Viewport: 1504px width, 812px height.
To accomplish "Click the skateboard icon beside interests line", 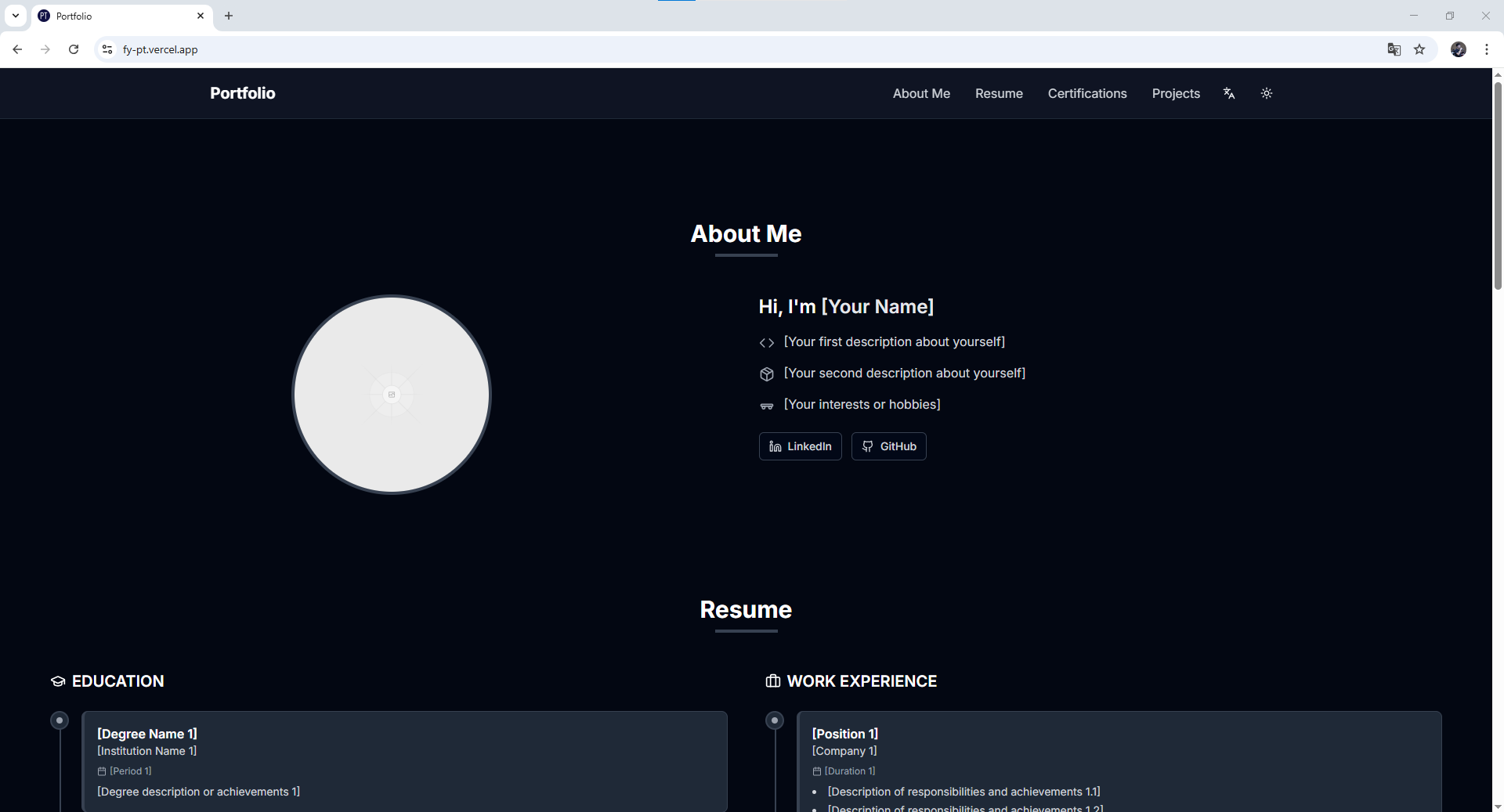I will point(766,406).
